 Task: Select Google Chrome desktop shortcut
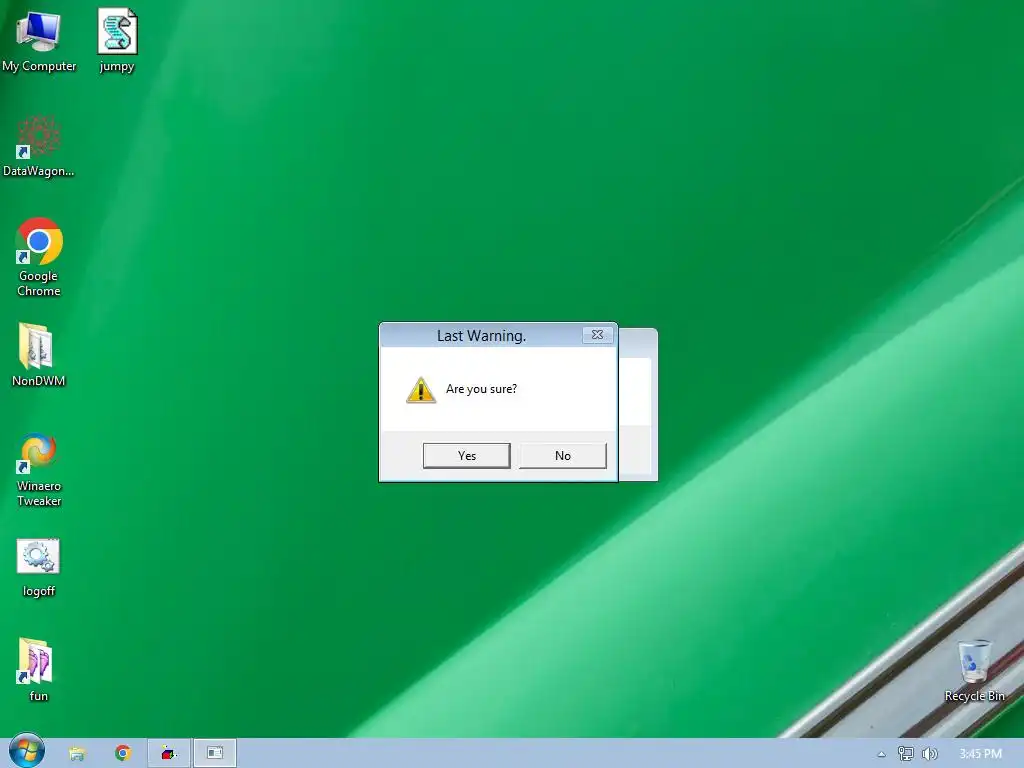point(39,257)
